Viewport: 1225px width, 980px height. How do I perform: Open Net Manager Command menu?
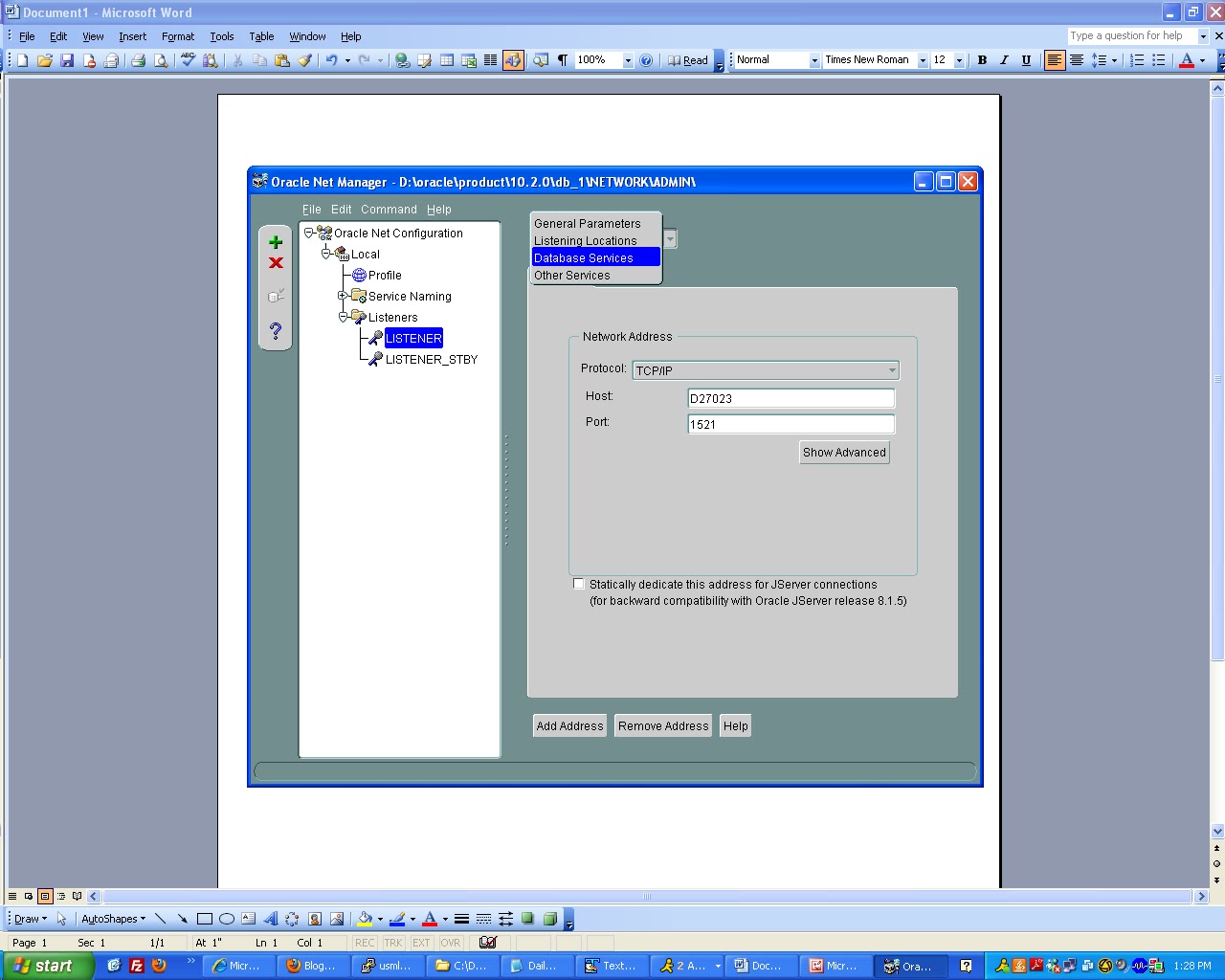click(389, 210)
